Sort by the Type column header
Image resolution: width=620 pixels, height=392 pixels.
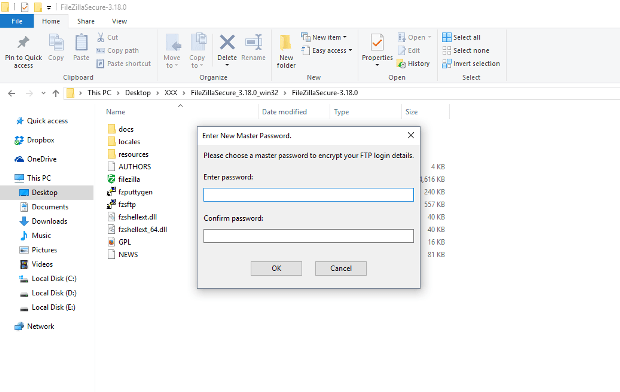click(x=341, y=112)
